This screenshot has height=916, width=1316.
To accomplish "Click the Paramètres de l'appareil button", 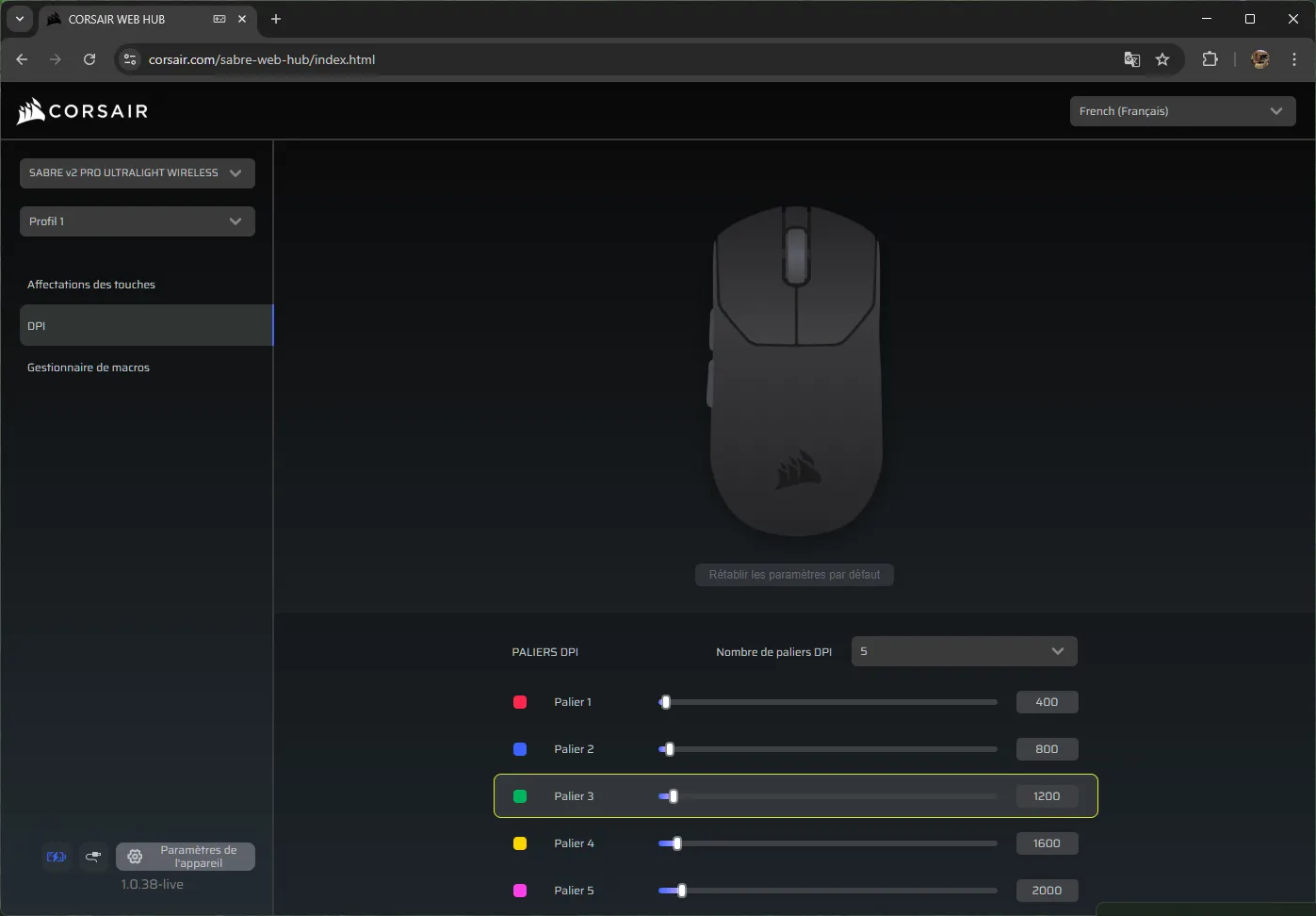I will (186, 857).
